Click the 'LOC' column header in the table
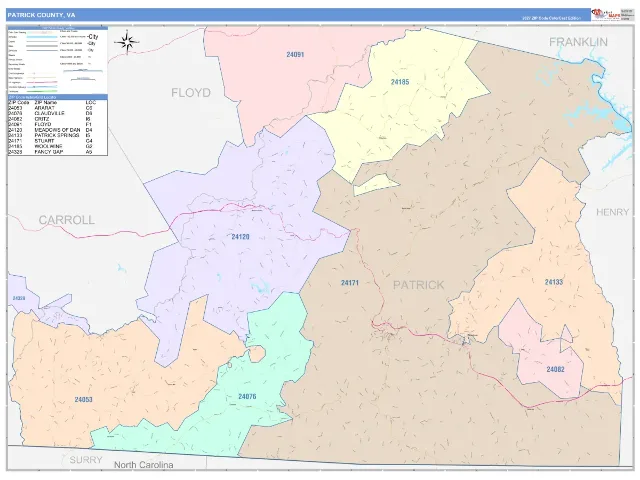Screen dimensions: 640x480 [x=90, y=103]
